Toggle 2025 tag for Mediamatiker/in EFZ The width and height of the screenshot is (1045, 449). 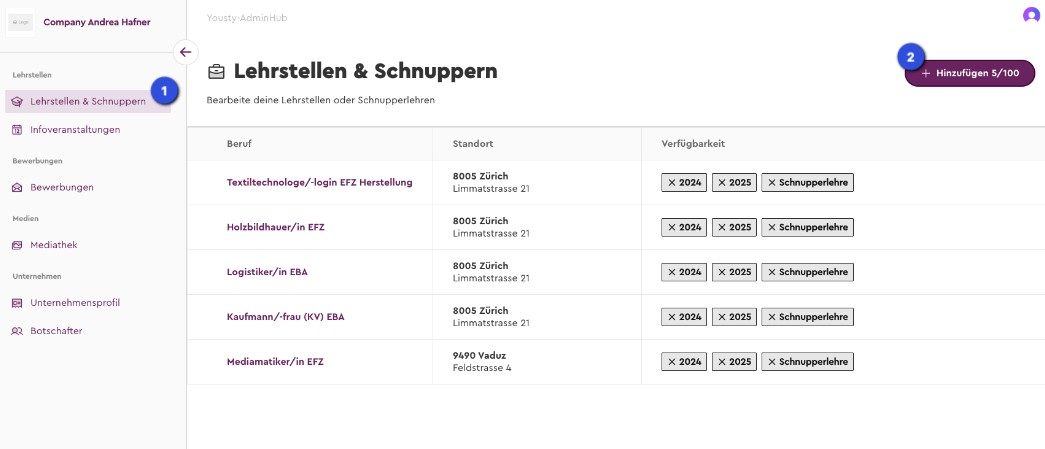pyautogui.click(x=734, y=362)
